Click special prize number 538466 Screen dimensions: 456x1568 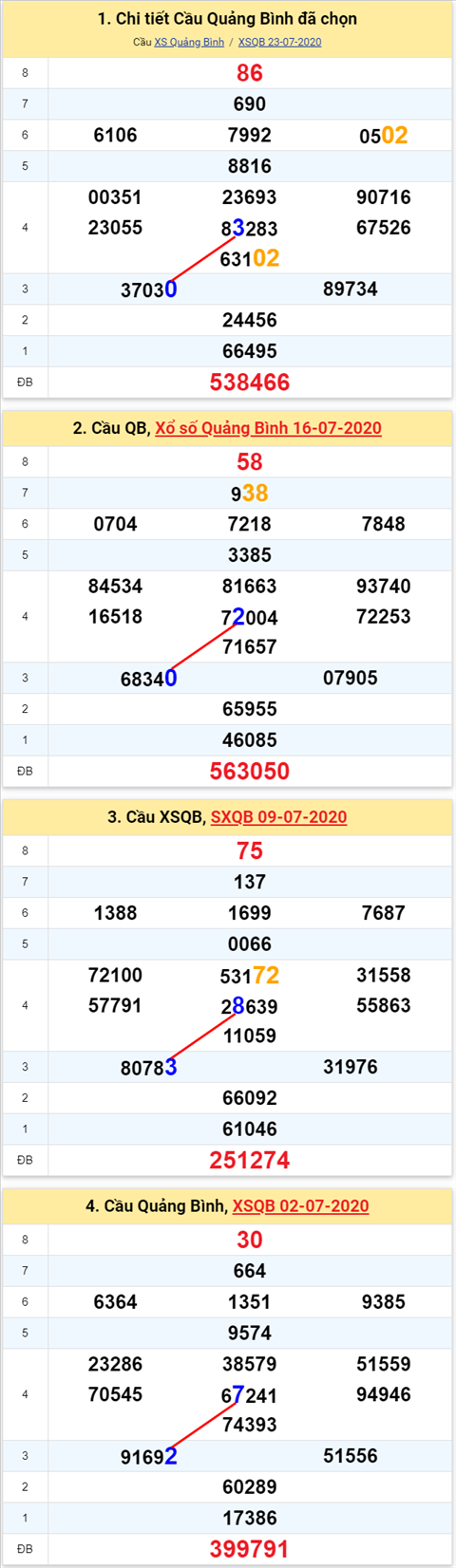click(x=250, y=383)
